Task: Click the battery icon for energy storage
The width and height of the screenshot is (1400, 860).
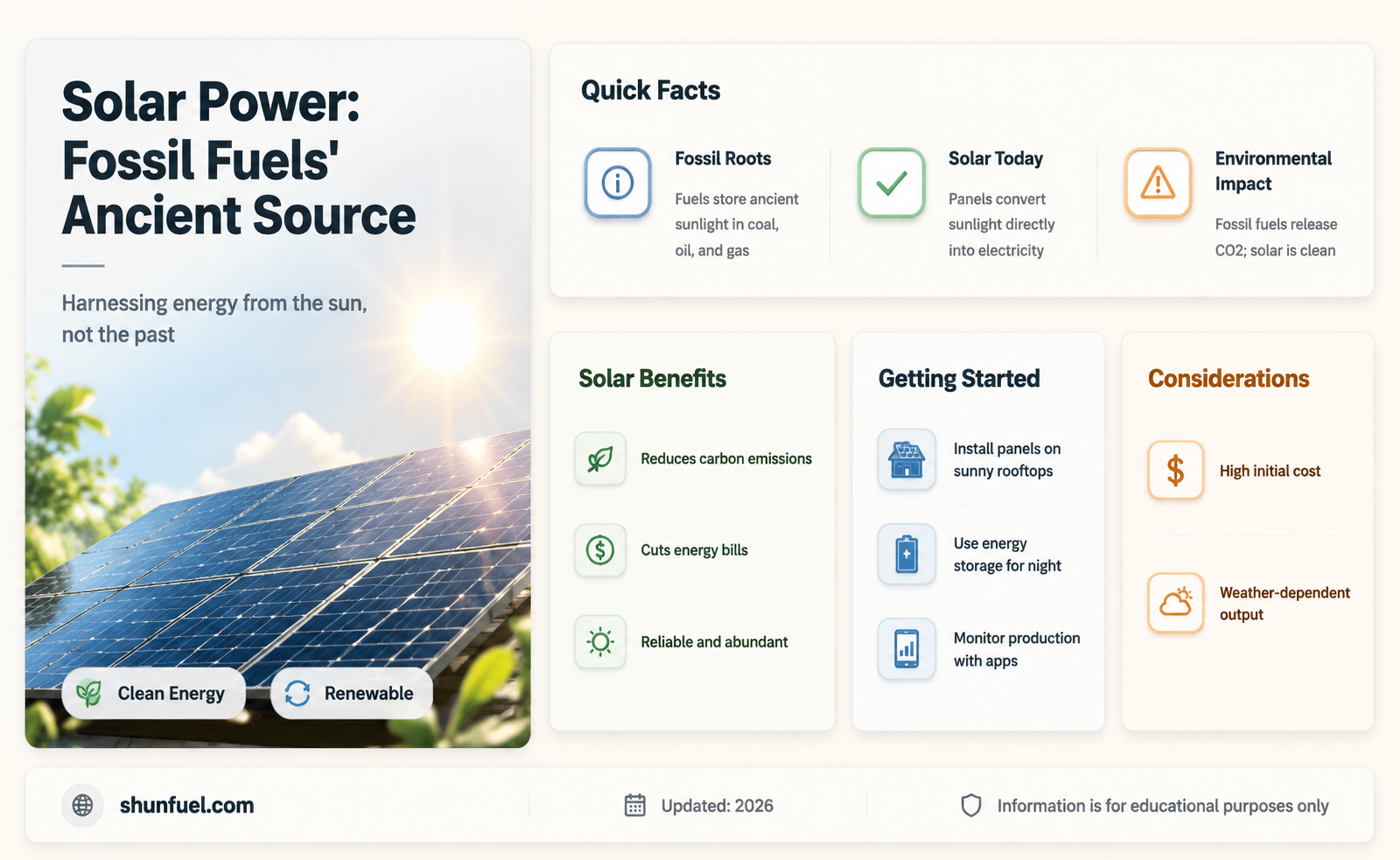Action: (x=906, y=555)
